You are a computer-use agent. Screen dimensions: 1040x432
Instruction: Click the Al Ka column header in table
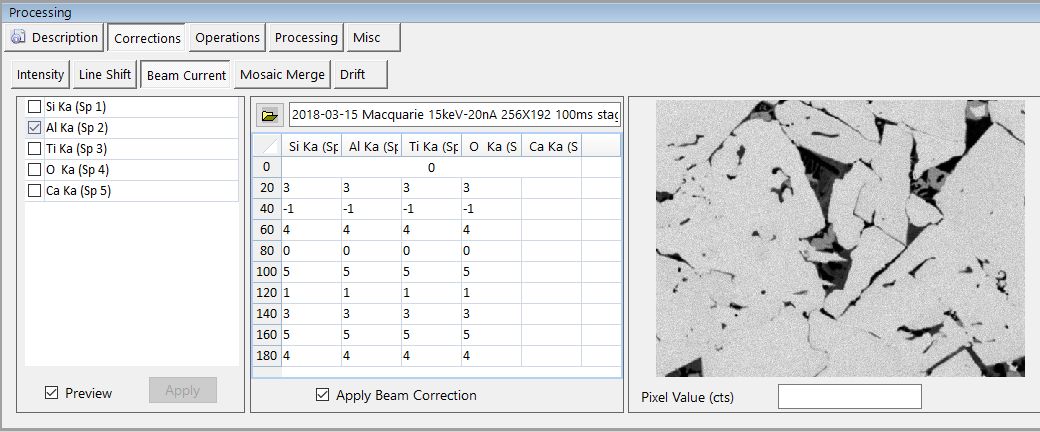[371, 147]
